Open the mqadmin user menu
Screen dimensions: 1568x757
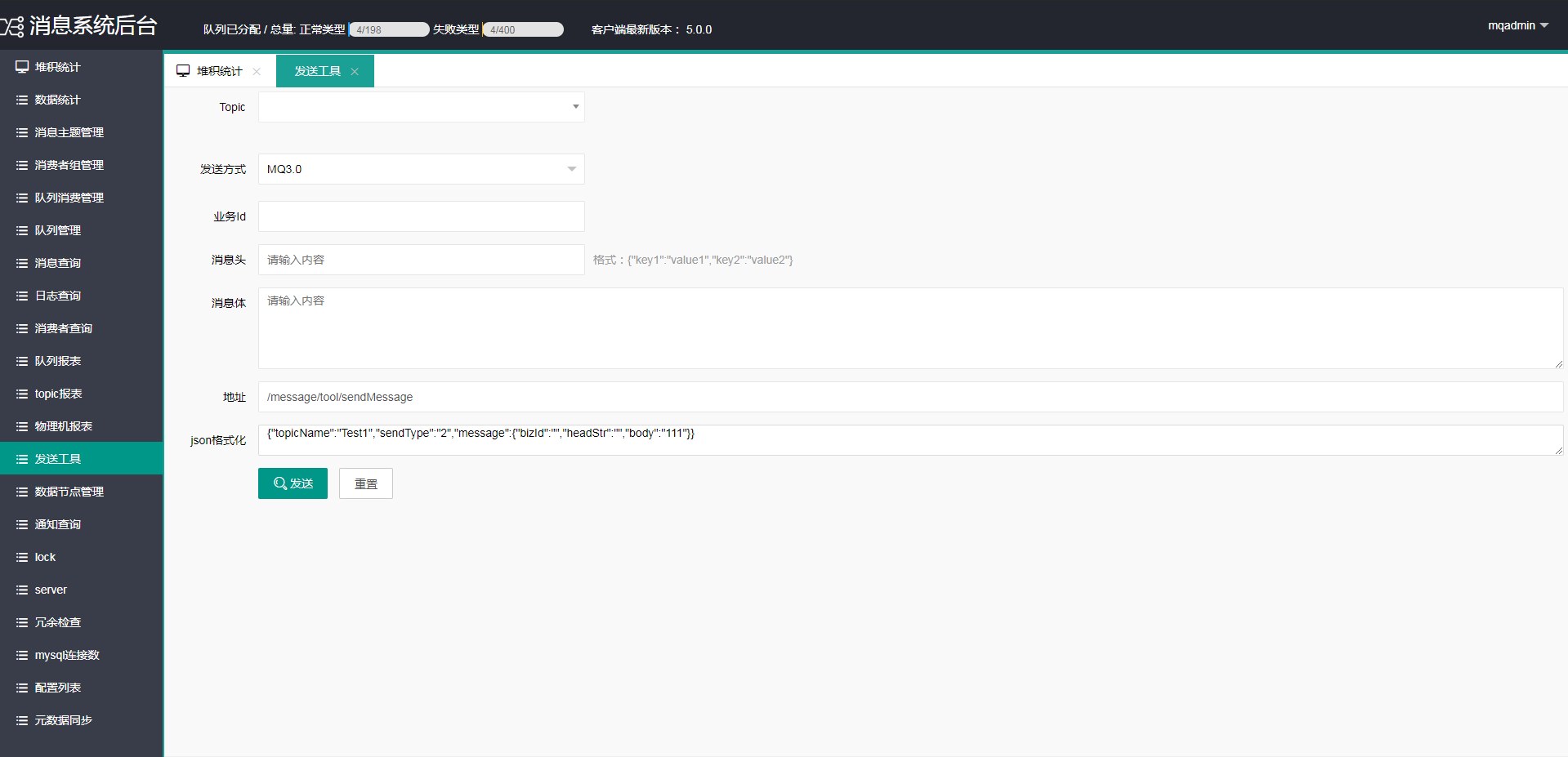pyautogui.click(x=1518, y=25)
